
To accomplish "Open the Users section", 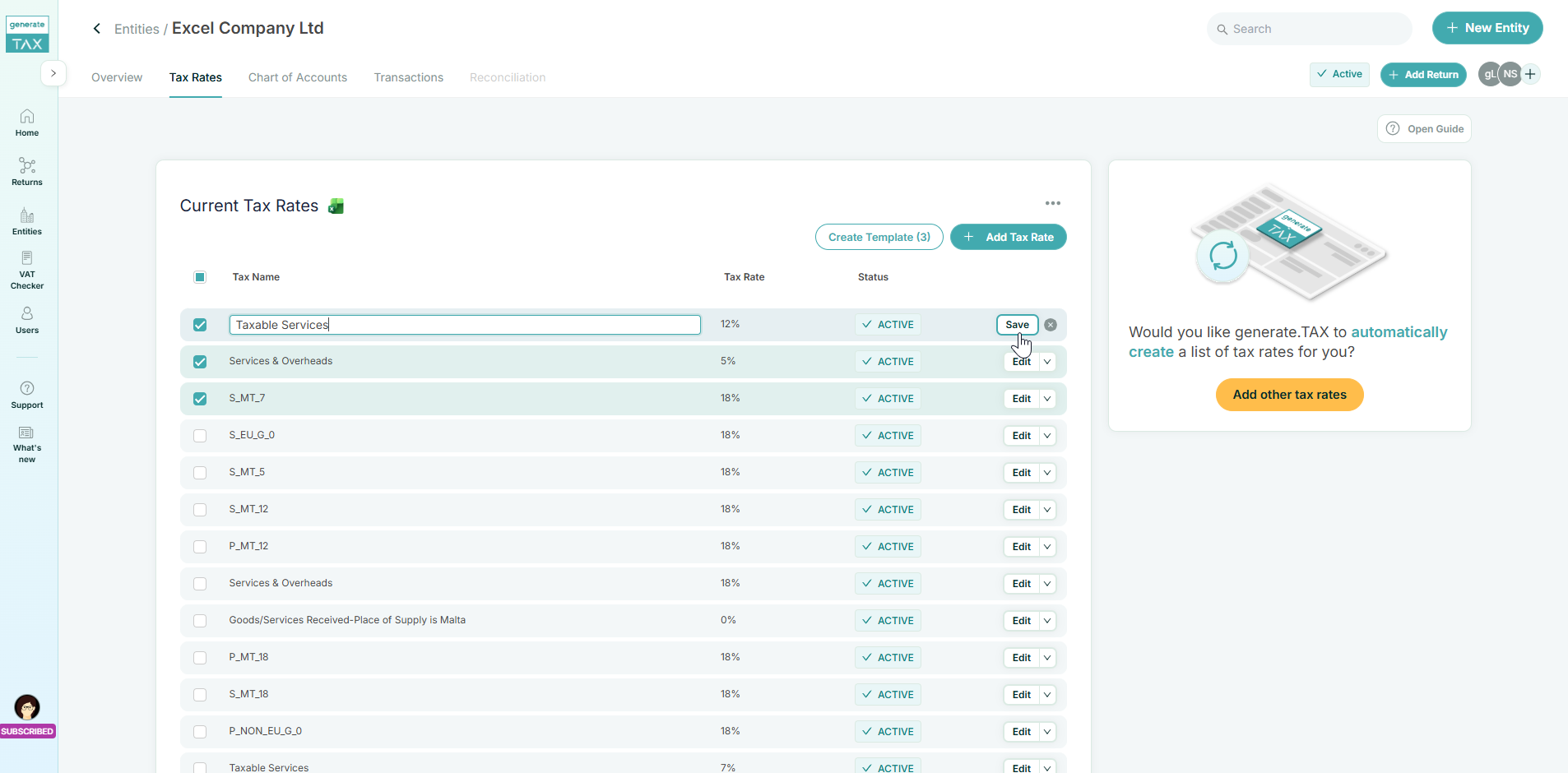I will (x=27, y=320).
